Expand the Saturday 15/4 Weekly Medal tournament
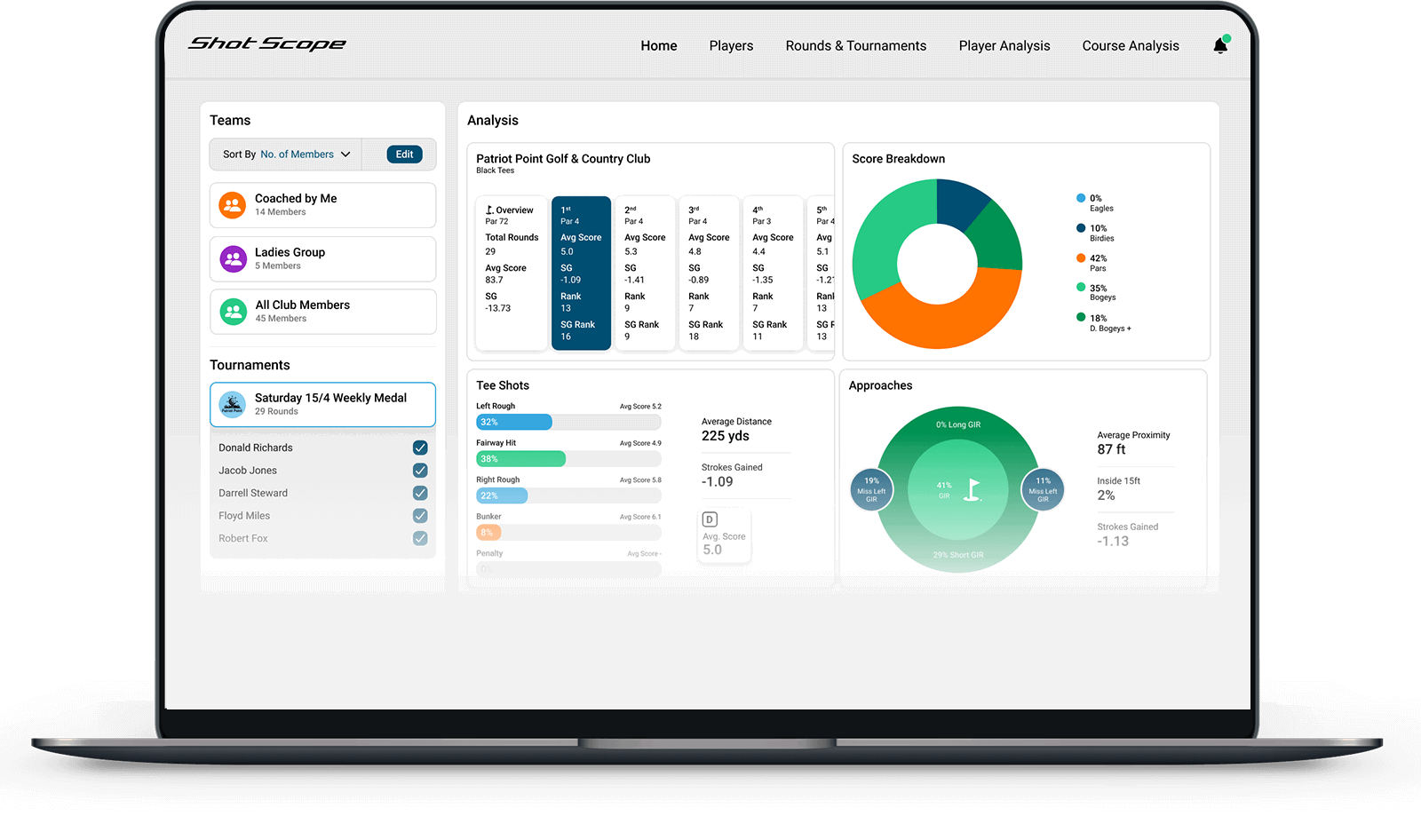Viewport: 1421px width, 840px height. pos(330,404)
